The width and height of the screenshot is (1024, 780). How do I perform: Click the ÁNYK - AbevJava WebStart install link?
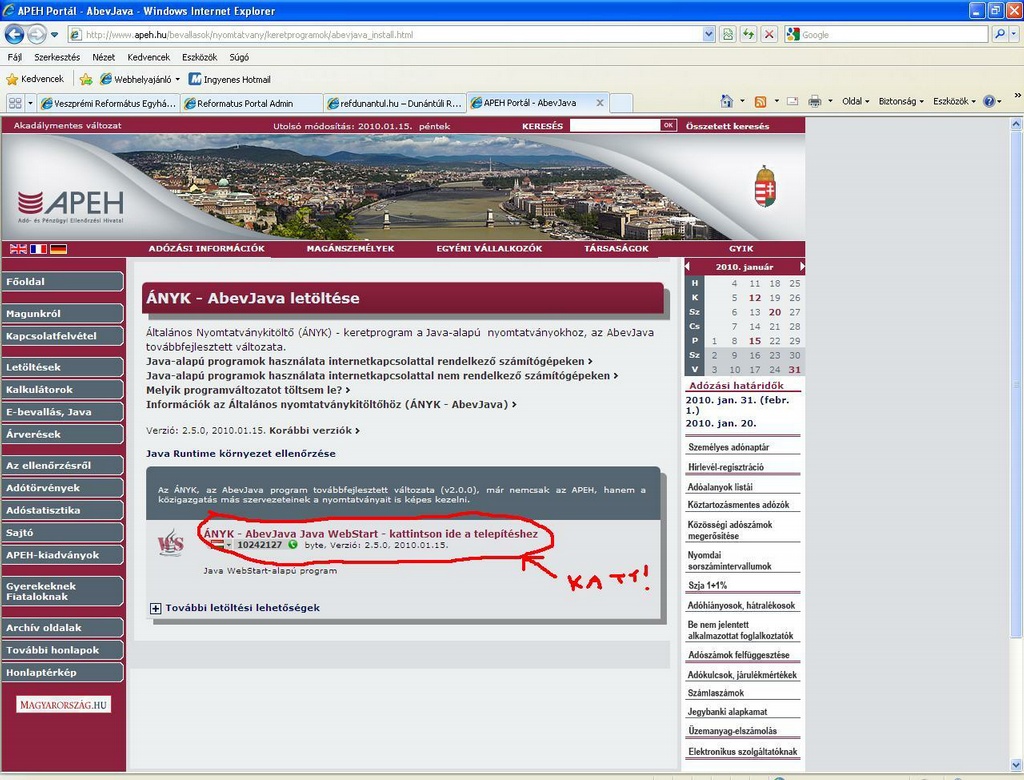371,534
